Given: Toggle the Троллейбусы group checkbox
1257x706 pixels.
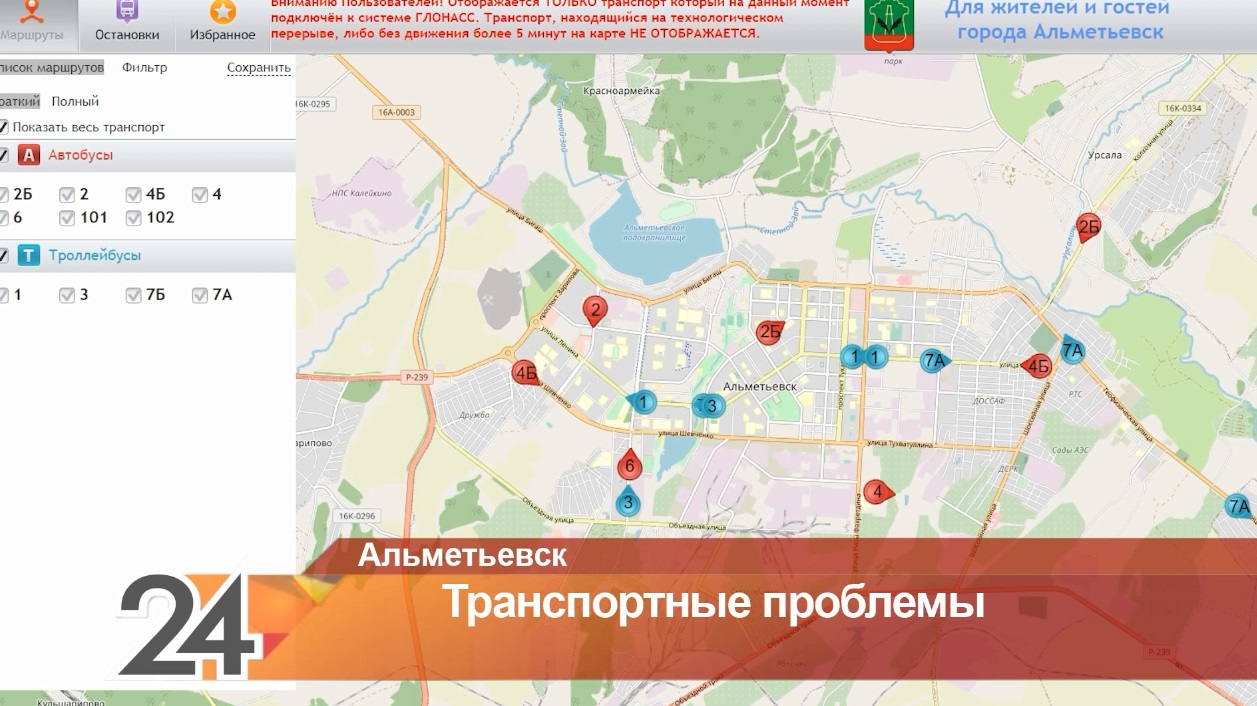Looking at the screenshot, I should point(3,256).
